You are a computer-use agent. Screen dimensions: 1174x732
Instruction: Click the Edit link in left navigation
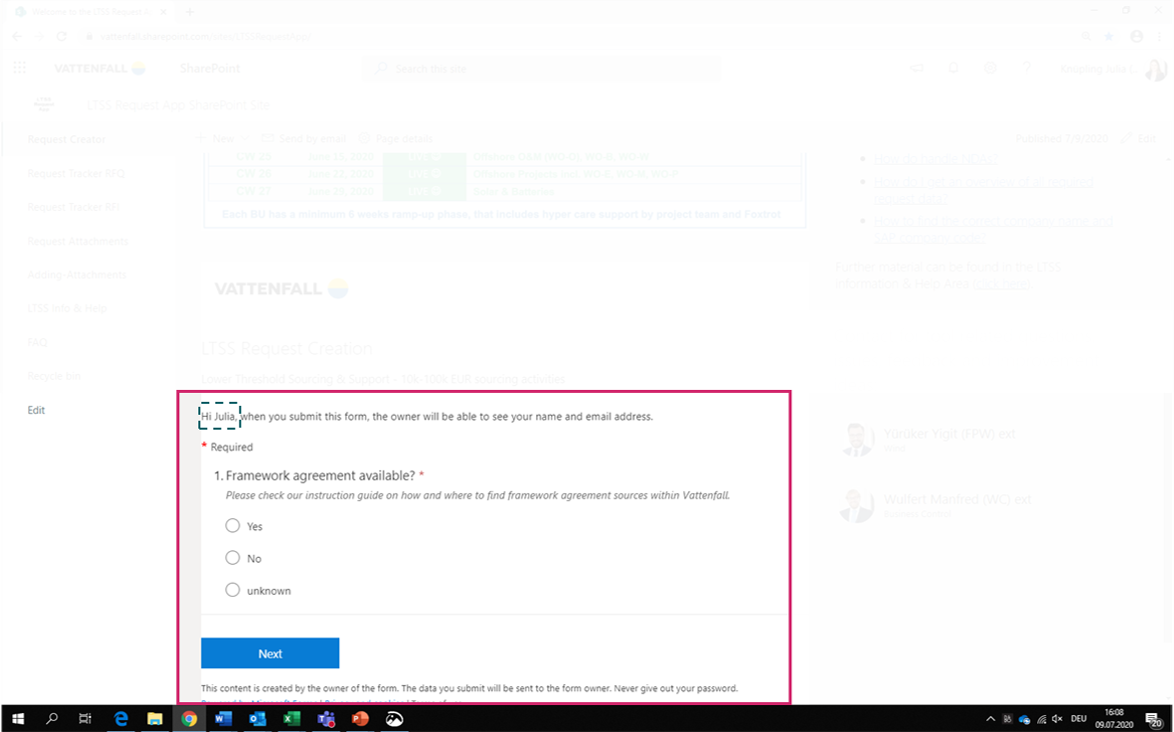click(x=36, y=410)
